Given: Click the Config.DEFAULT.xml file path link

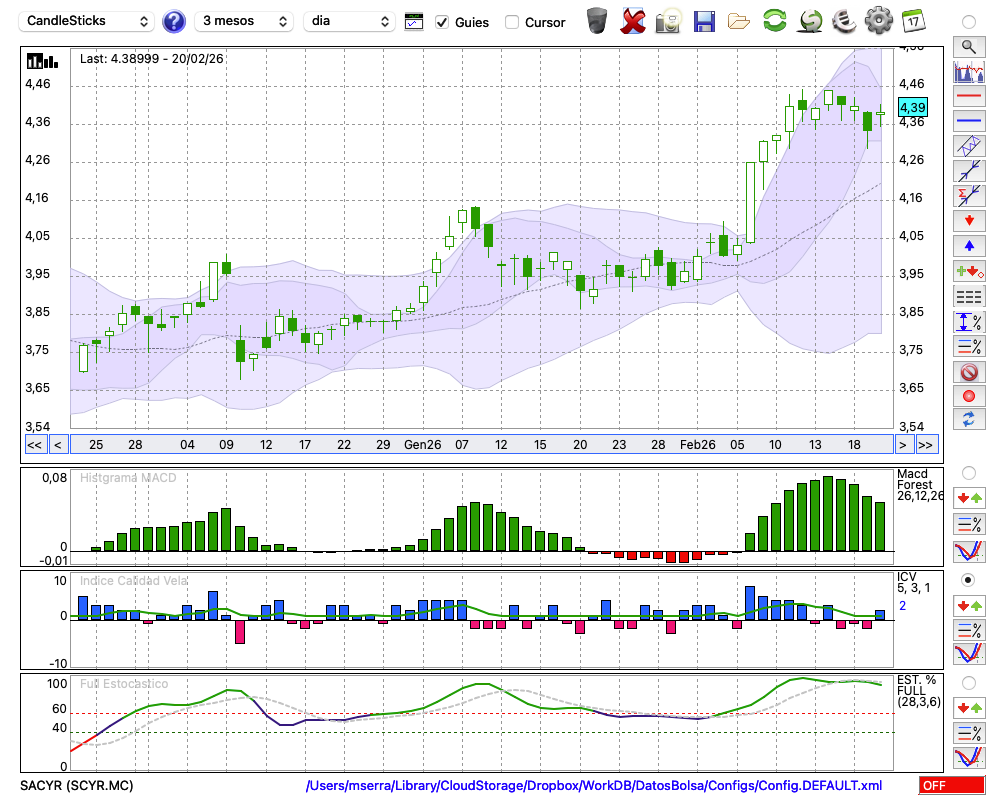Looking at the screenshot, I should [594, 786].
